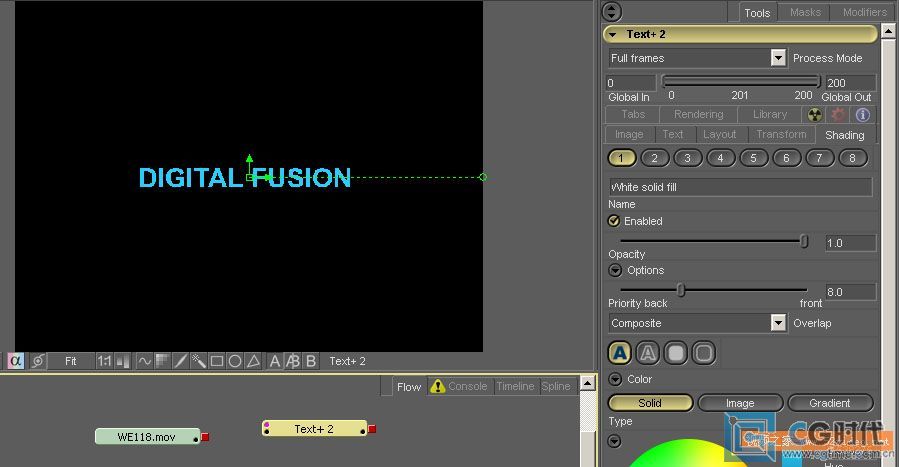Select shading element 7
This screenshot has height=467, width=899.
(x=819, y=158)
